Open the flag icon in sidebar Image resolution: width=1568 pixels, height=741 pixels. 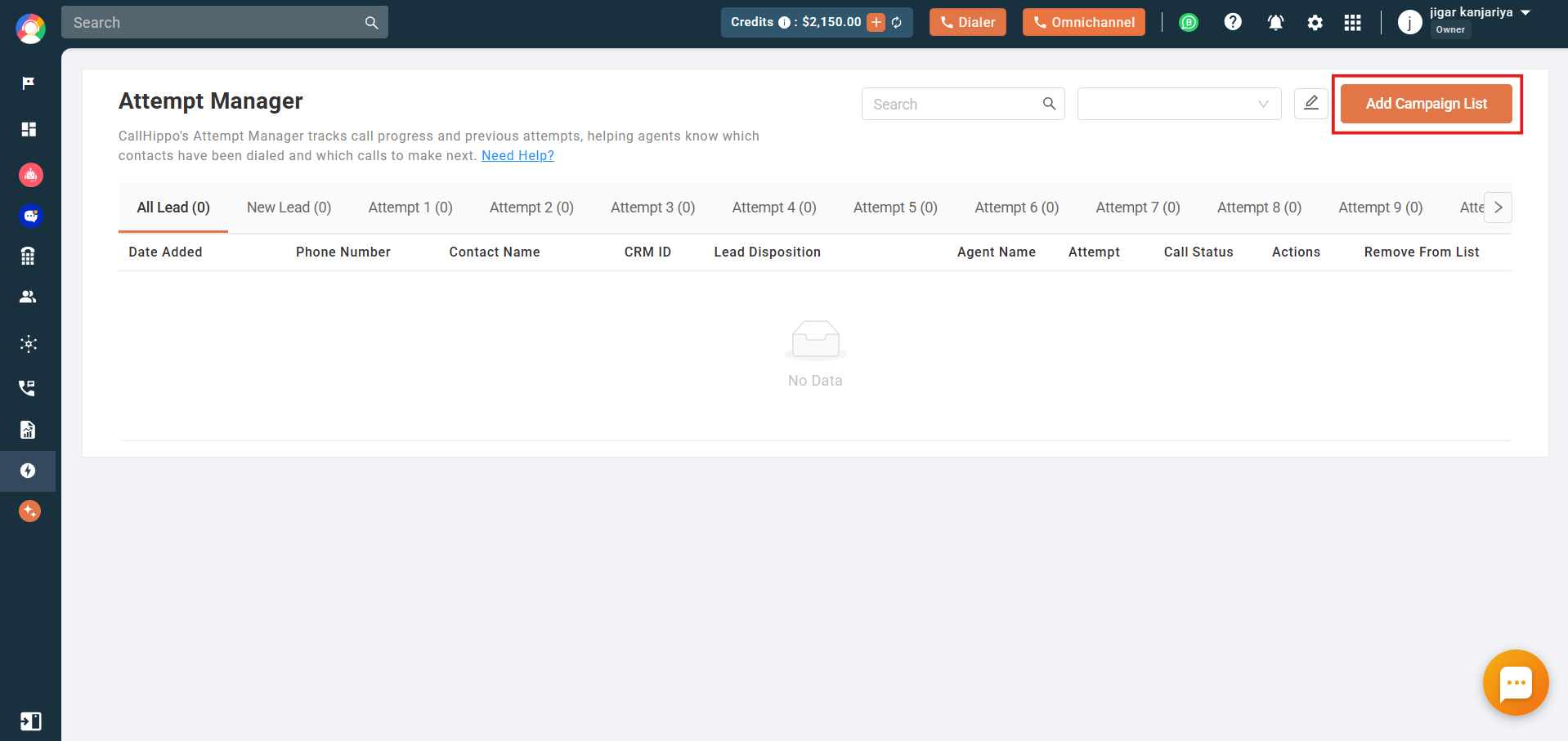pos(29,83)
